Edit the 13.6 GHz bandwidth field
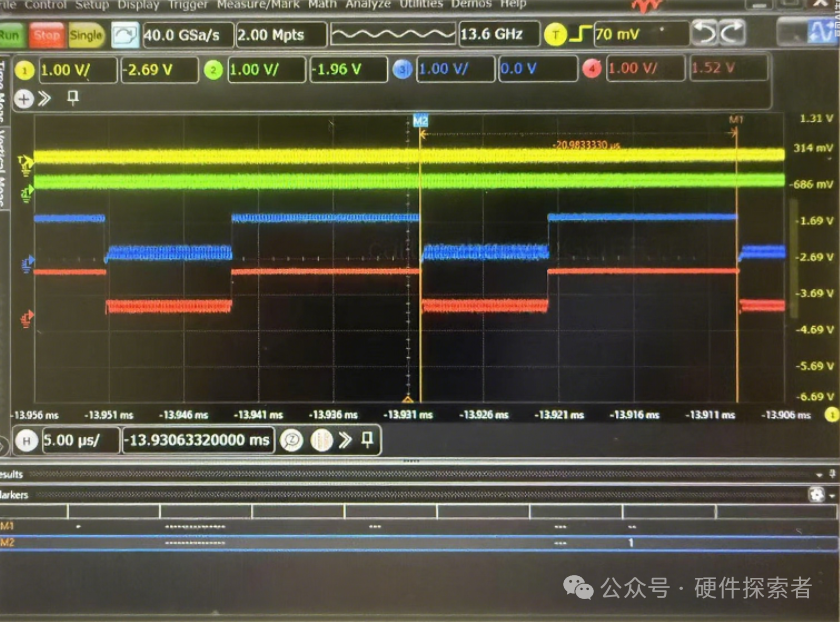The width and height of the screenshot is (840, 622). [x=499, y=34]
